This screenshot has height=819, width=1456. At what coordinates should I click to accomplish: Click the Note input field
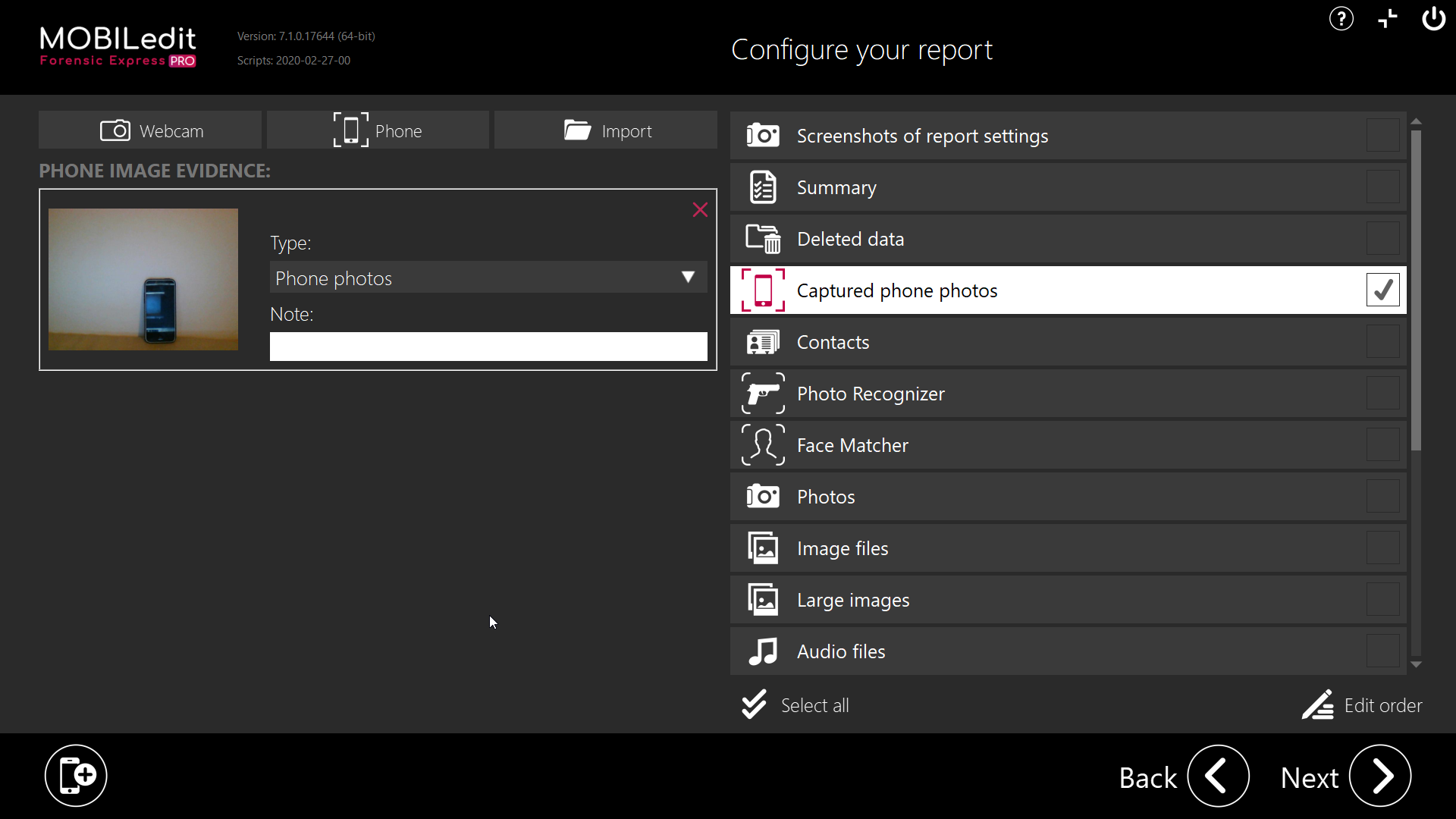coord(488,347)
